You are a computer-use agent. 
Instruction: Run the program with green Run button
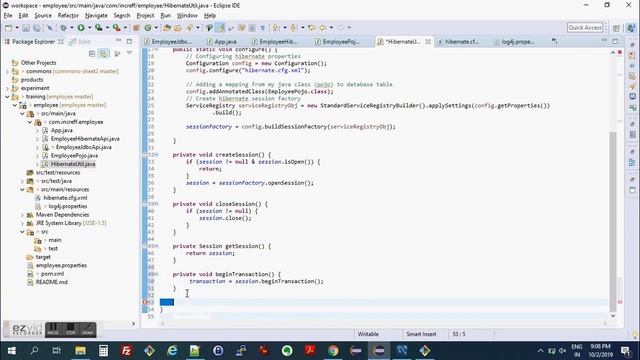point(81,28)
